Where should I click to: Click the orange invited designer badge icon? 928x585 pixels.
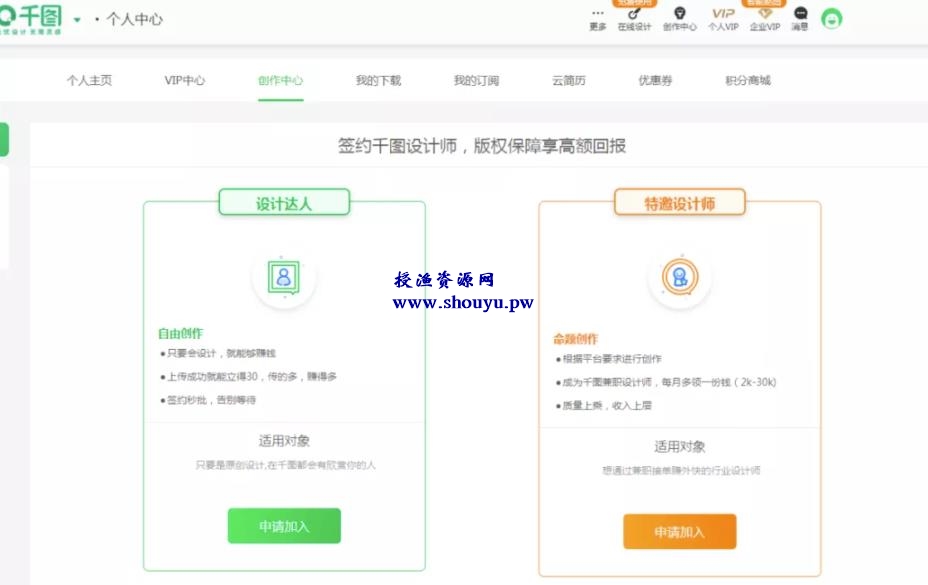[679, 277]
